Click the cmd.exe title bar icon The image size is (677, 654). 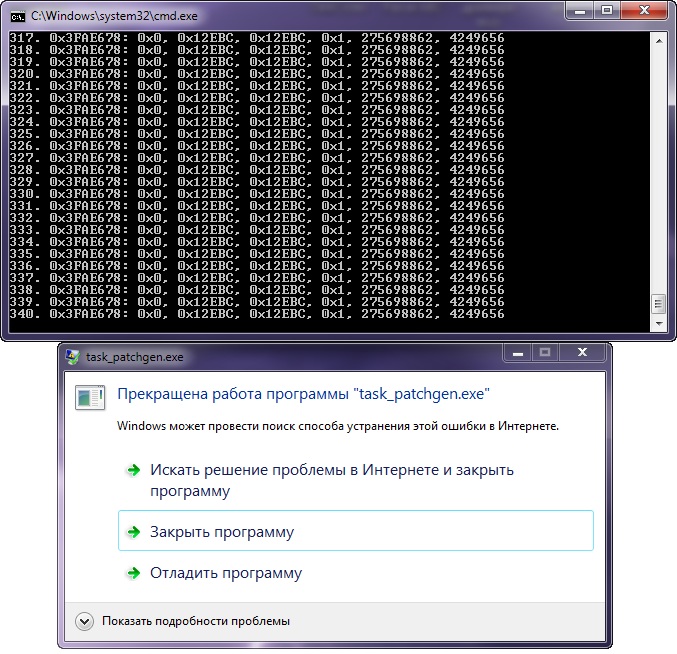click(x=18, y=16)
